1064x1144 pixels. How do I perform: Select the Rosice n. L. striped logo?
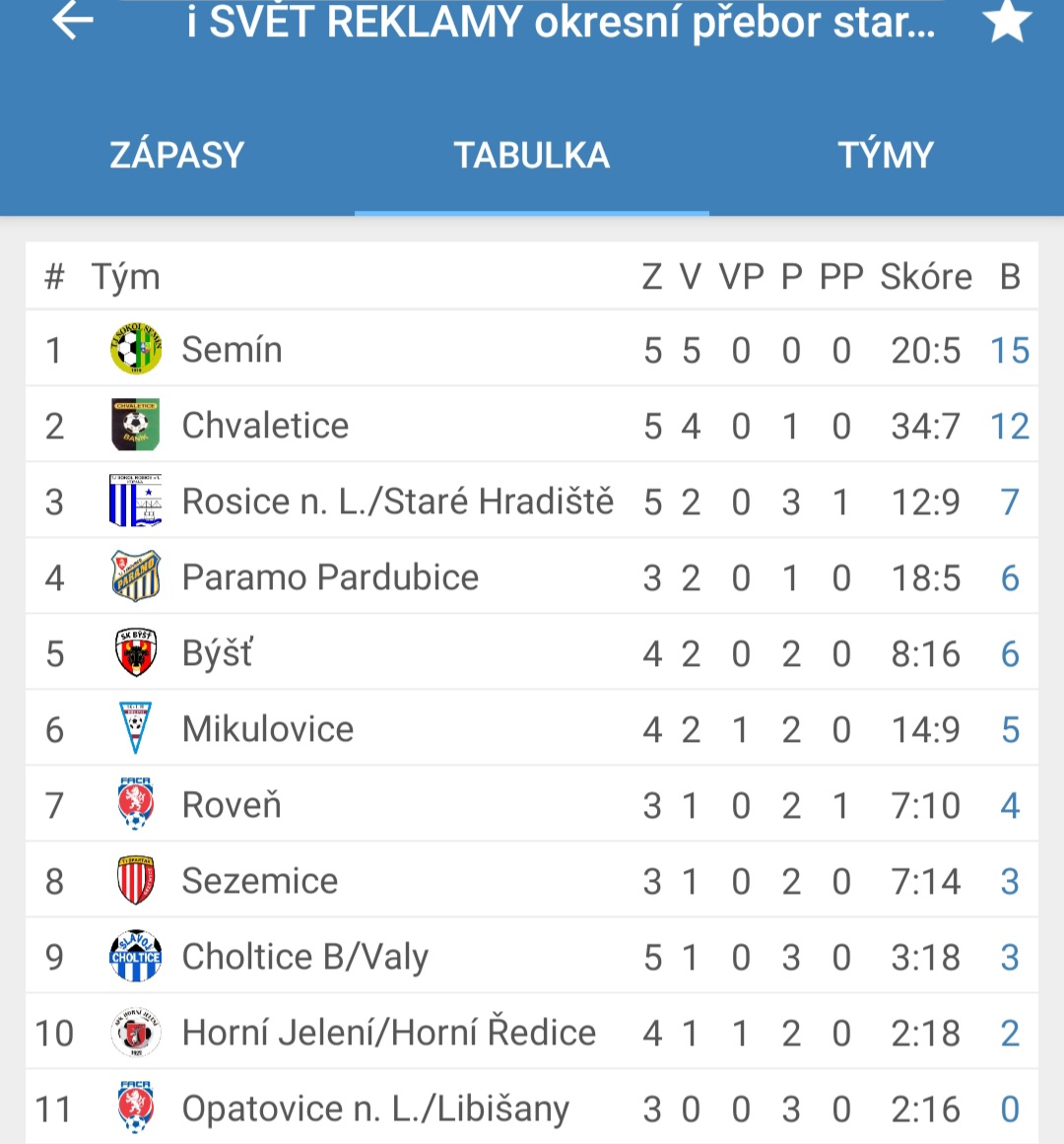click(x=136, y=501)
